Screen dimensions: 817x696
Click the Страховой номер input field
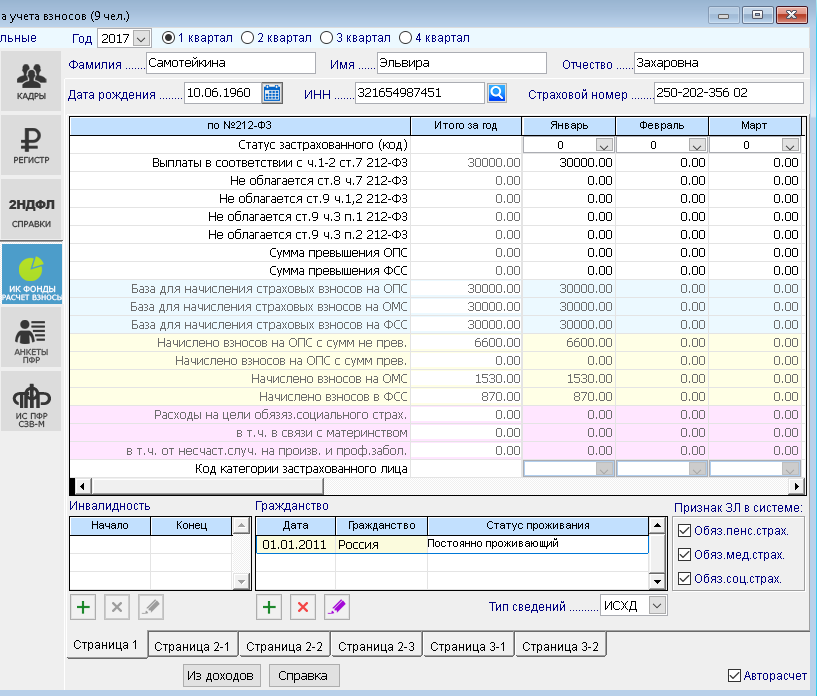click(x=728, y=93)
